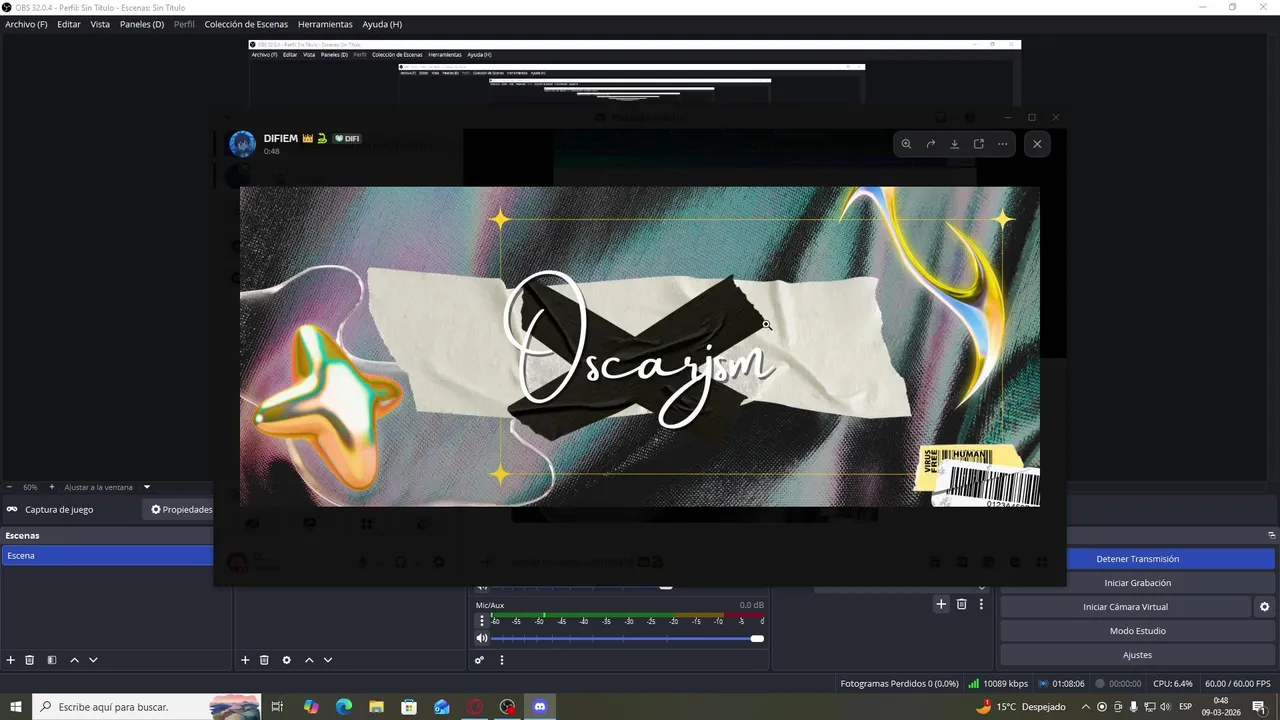1280x720 pixels.
Task: Select the Escena scene row
Action: (107, 555)
